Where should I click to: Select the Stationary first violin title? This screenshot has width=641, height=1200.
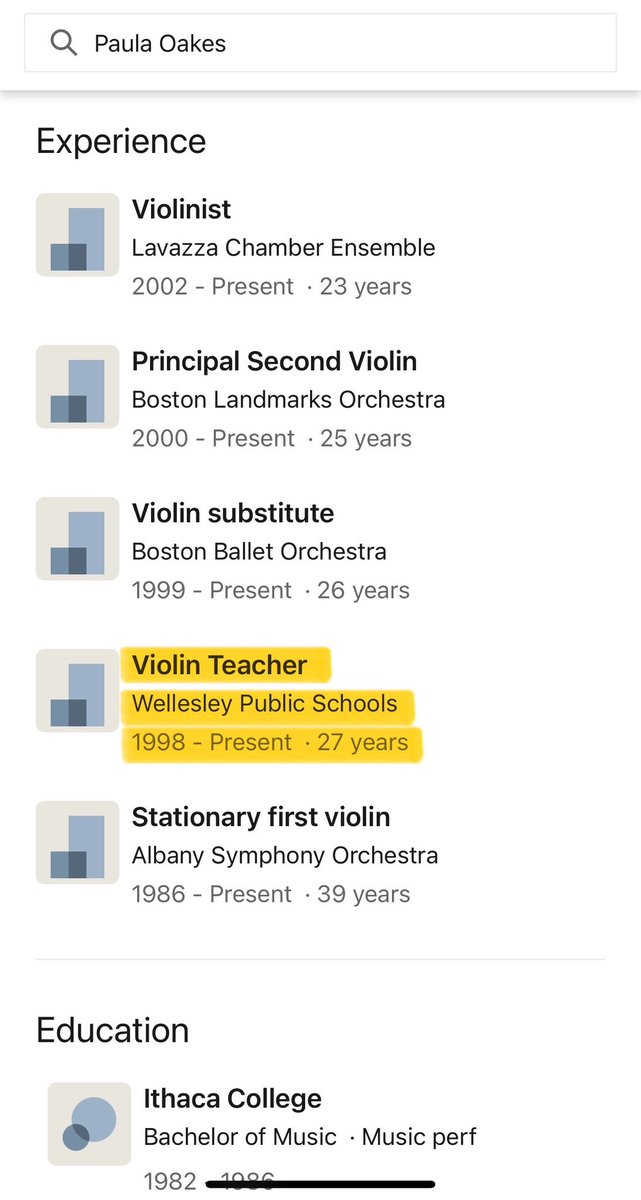261,817
